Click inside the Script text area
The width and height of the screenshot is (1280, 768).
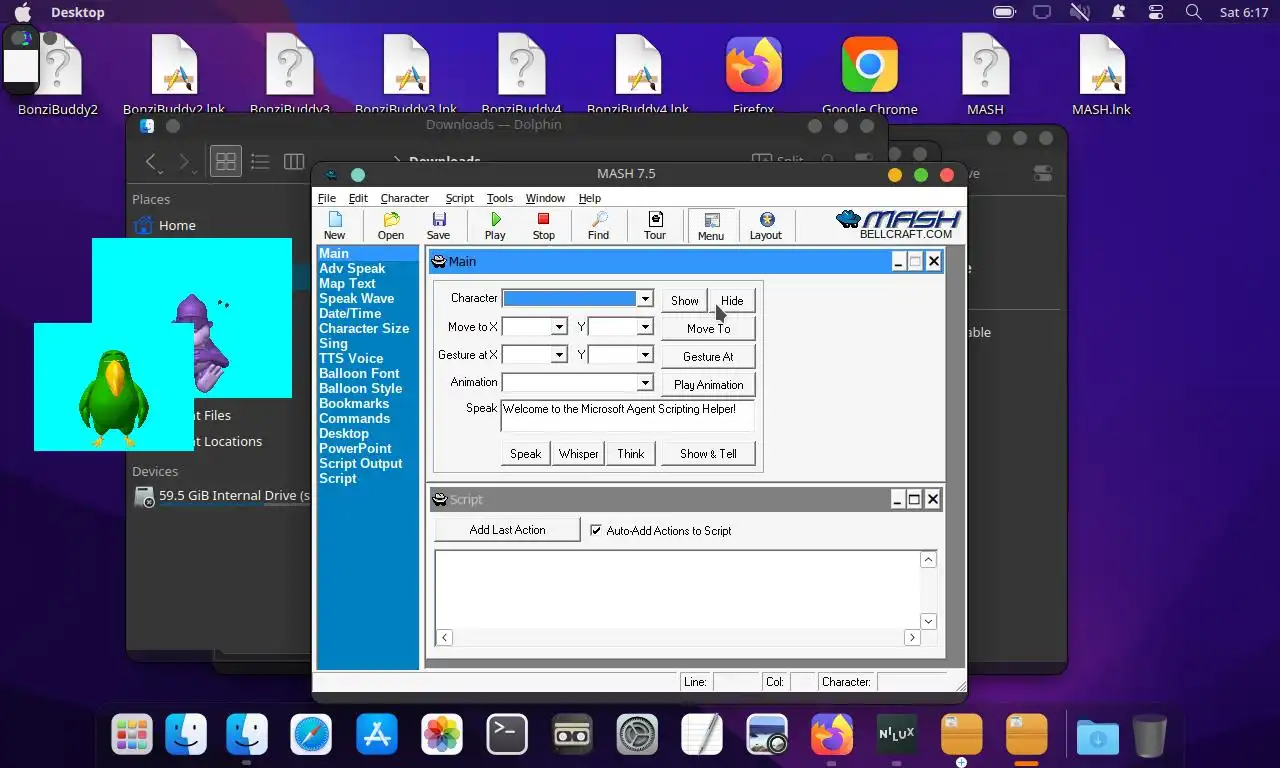tap(677, 589)
